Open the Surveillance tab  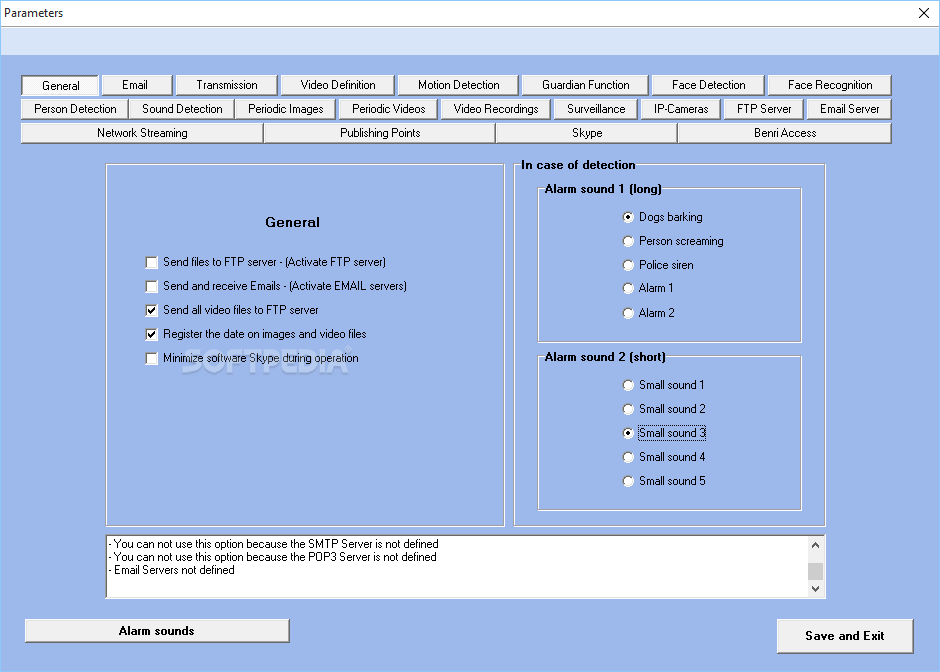(596, 109)
